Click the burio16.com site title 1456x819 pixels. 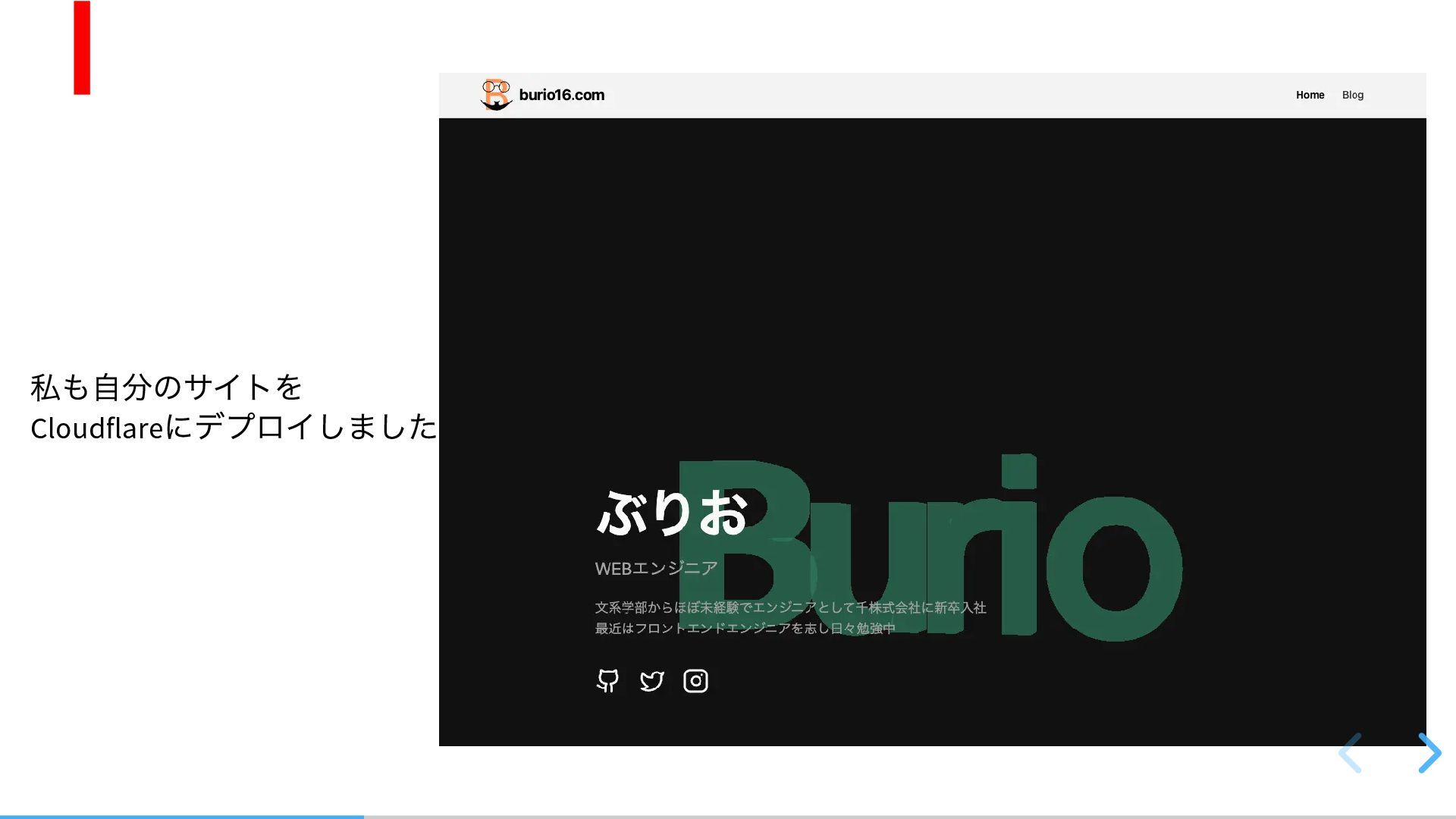[x=562, y=95]
